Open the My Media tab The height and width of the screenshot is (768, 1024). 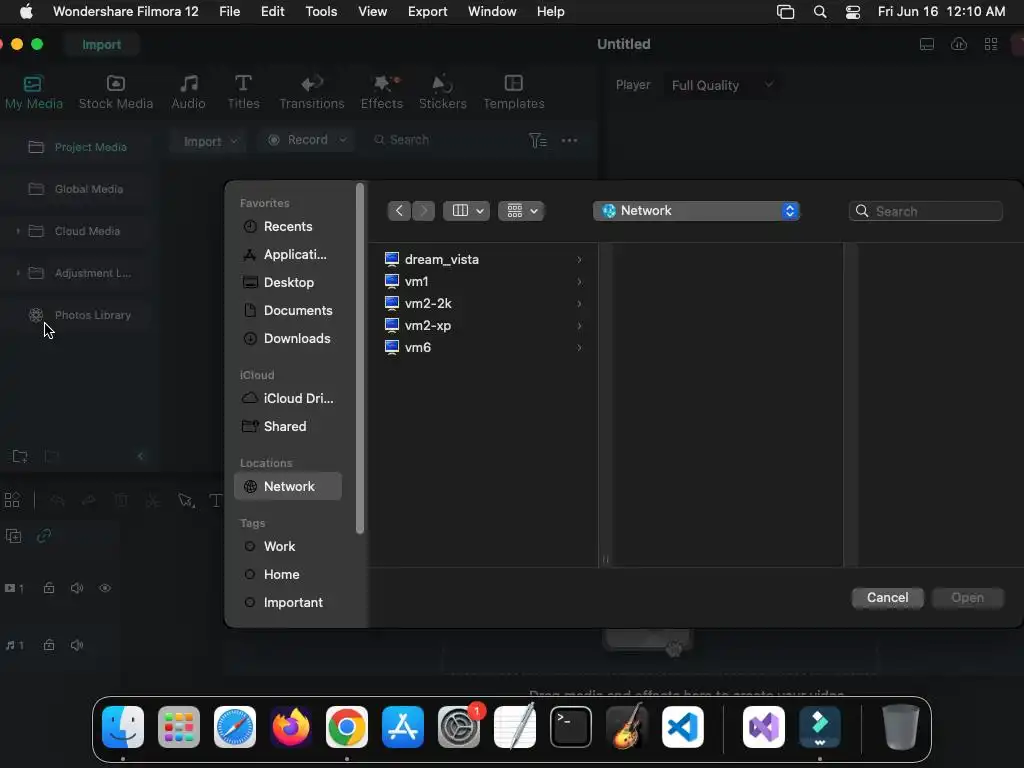click(33, 92)
